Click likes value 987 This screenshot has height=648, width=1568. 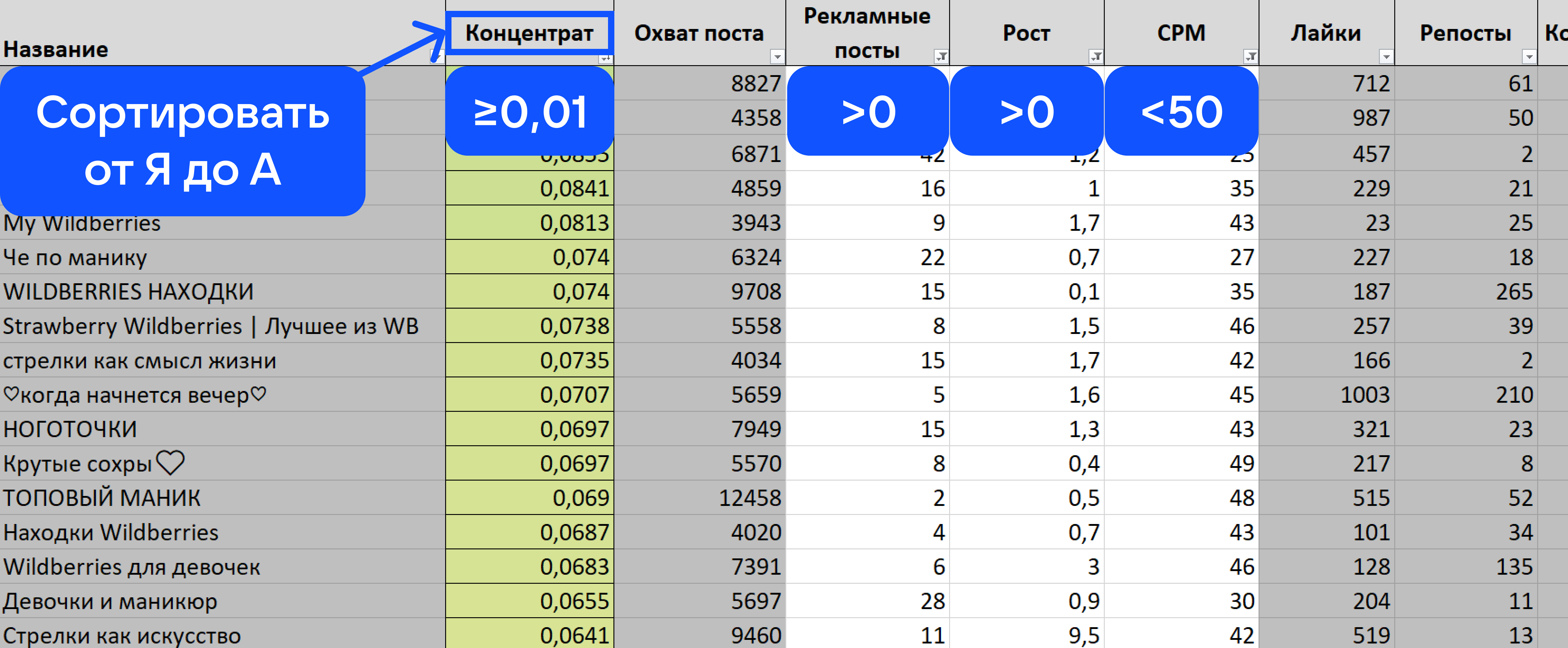pos(1326,118)
